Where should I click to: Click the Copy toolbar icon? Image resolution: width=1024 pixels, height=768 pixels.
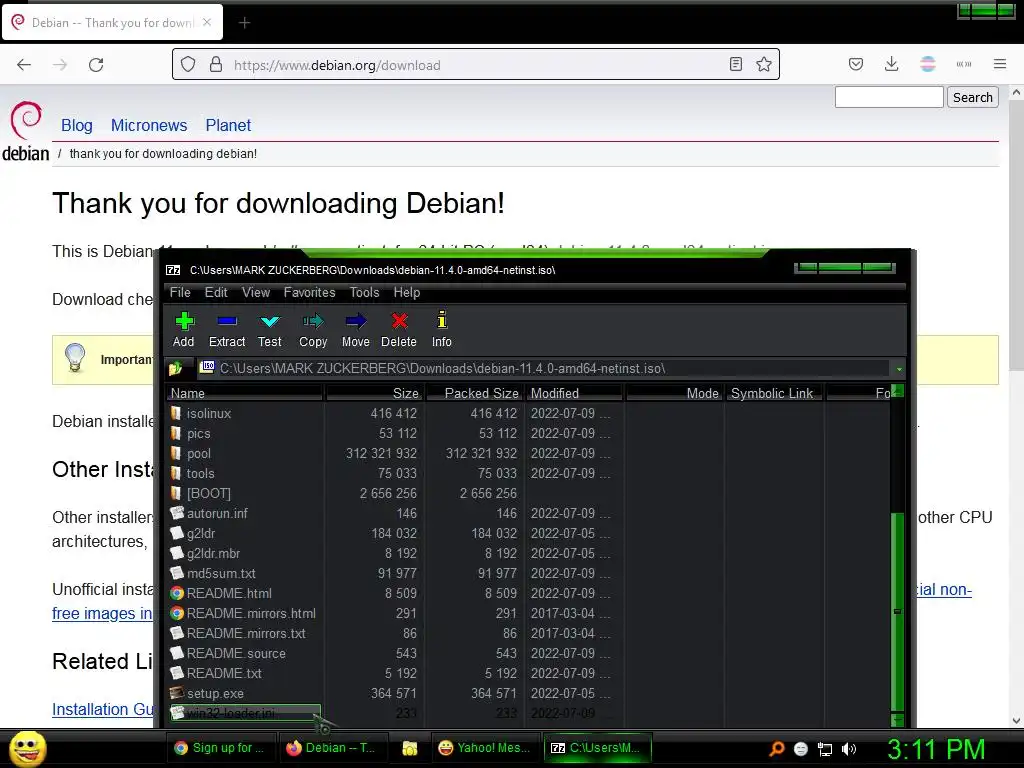coord(313,330)
